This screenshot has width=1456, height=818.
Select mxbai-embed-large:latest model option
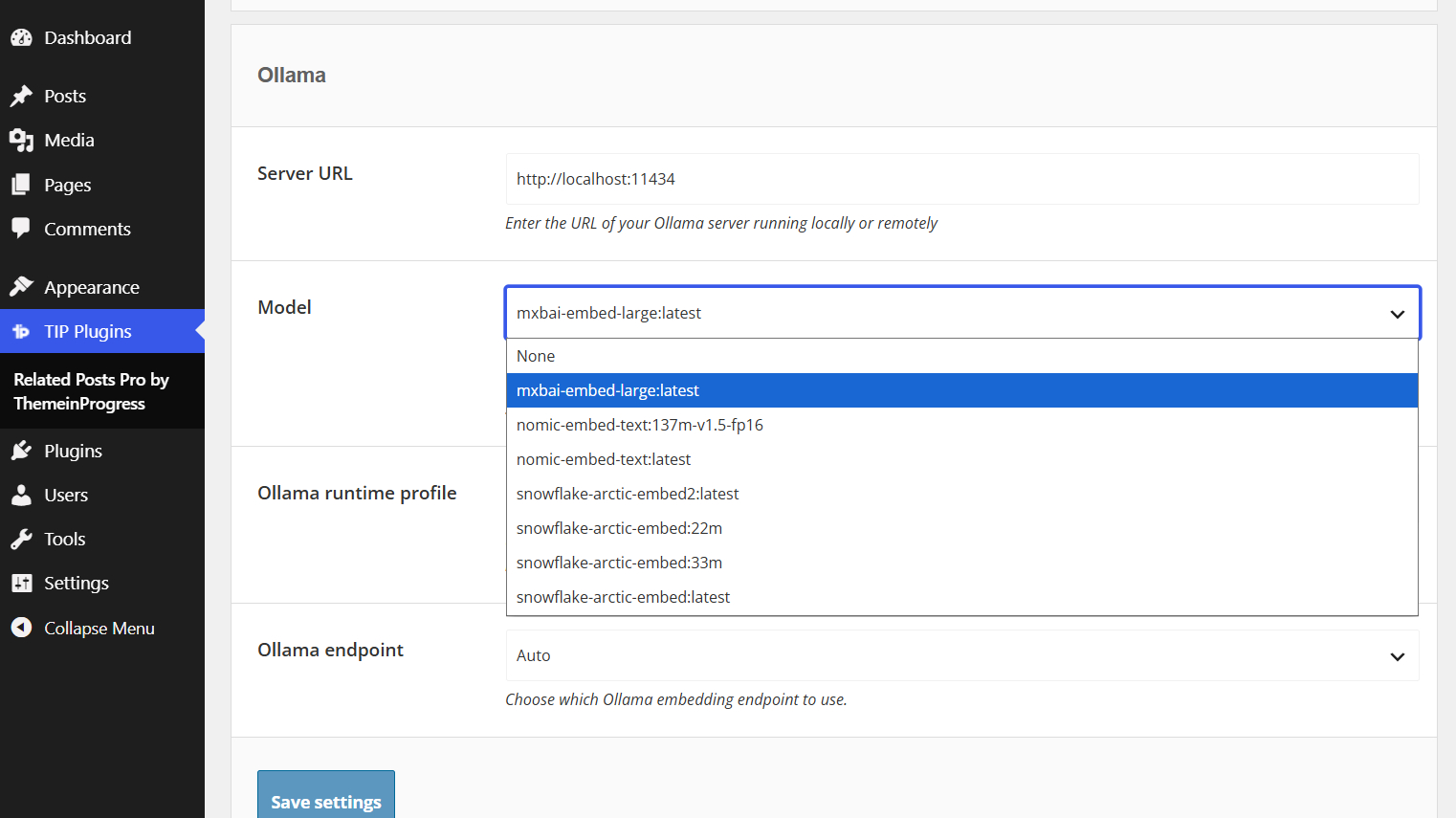coord(962,390)
